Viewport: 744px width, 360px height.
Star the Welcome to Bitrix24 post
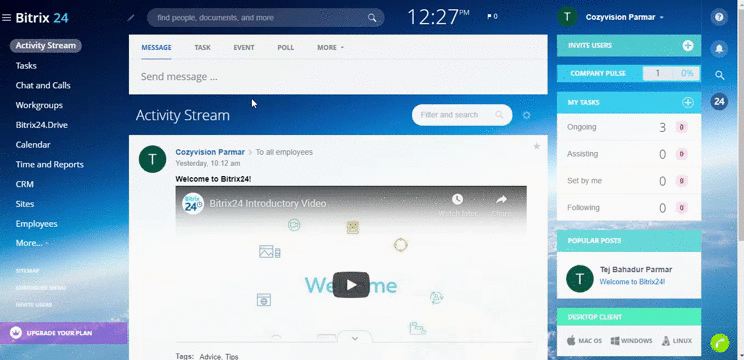(537, 147)
